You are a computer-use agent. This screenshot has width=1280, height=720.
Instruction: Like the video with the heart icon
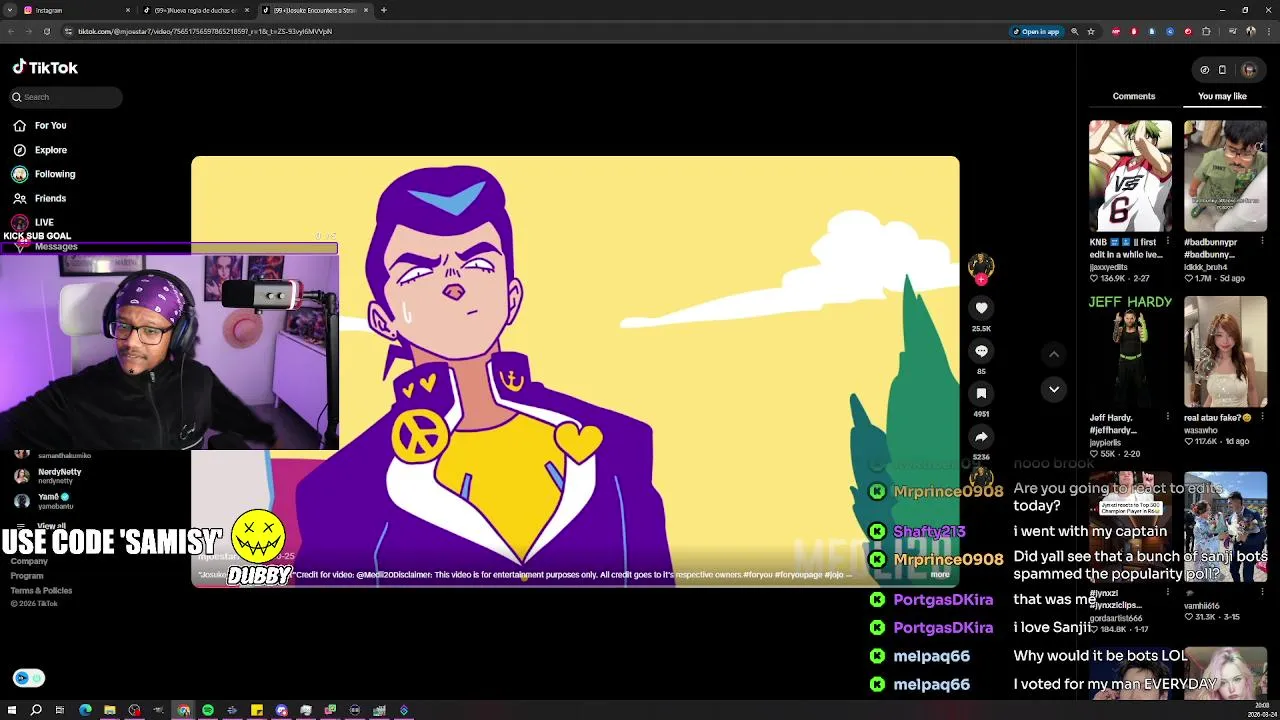(981, 308)
